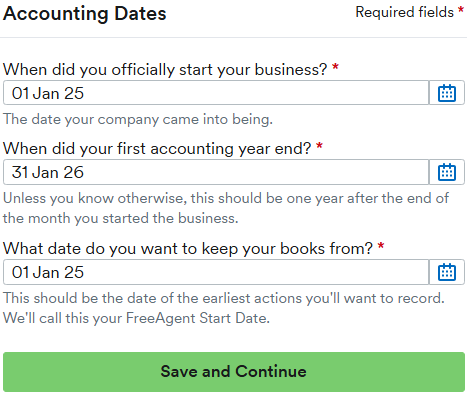467x394 pixels.
Task: Click the Accounting Dates heading
Action: (x=85, y=14)
